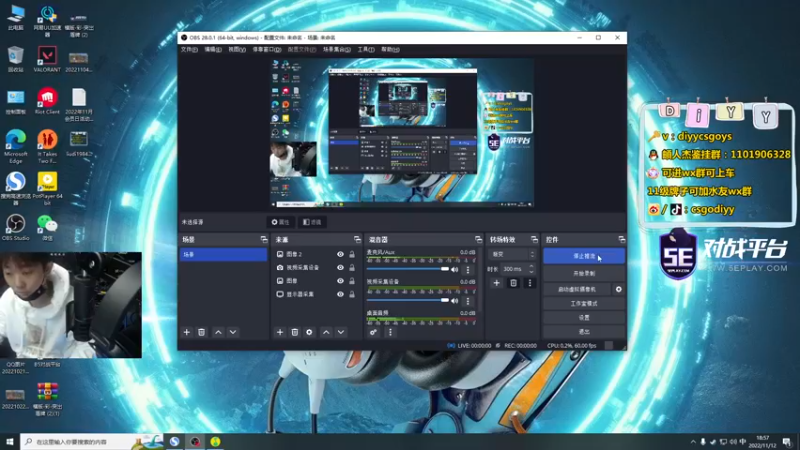Image resolution: width=800 pixels, height=450 pixels.
Task: Open the 帮助(H) menu
Action: [390, 49]
